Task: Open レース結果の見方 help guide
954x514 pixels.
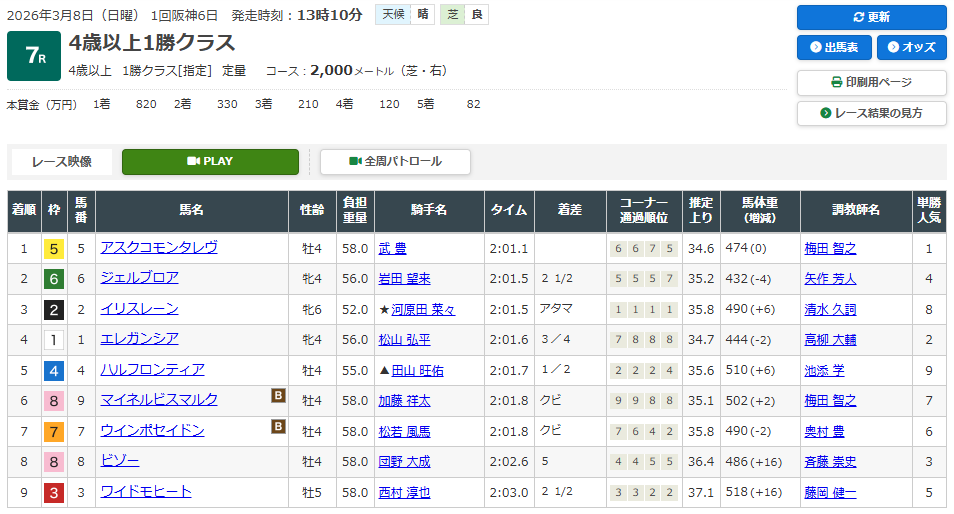Action: point(871,113)
